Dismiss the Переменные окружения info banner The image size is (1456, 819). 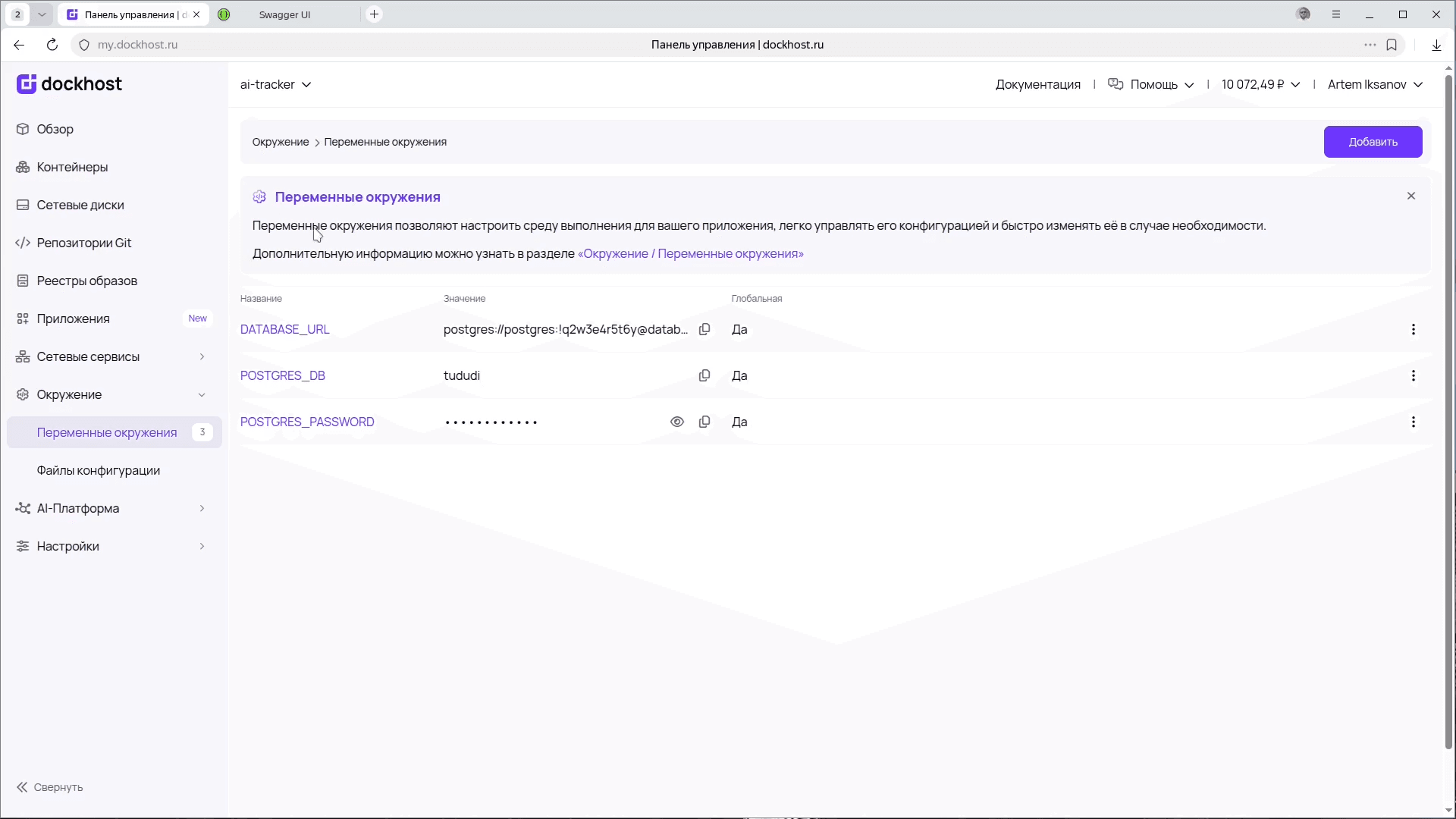coord(1411,196)
